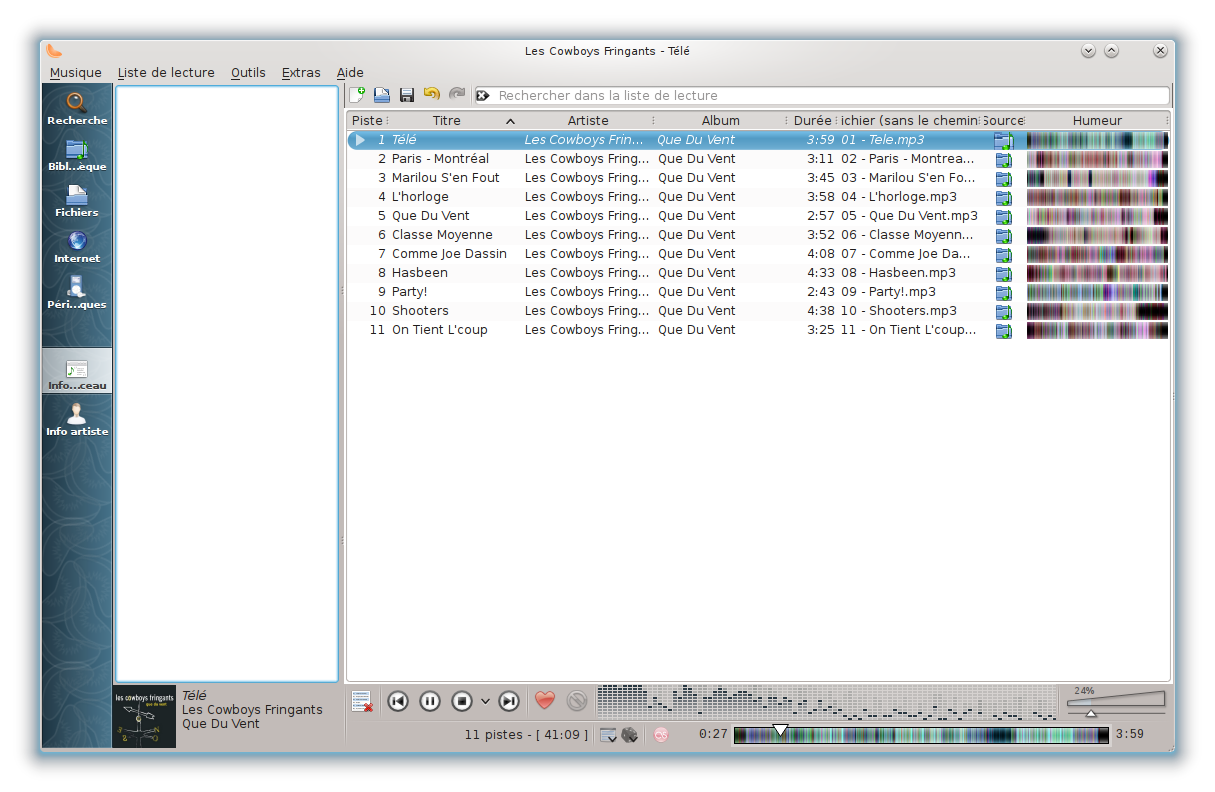
Task: Click the source icon for Hasbeen
Action: (1003, 274)
